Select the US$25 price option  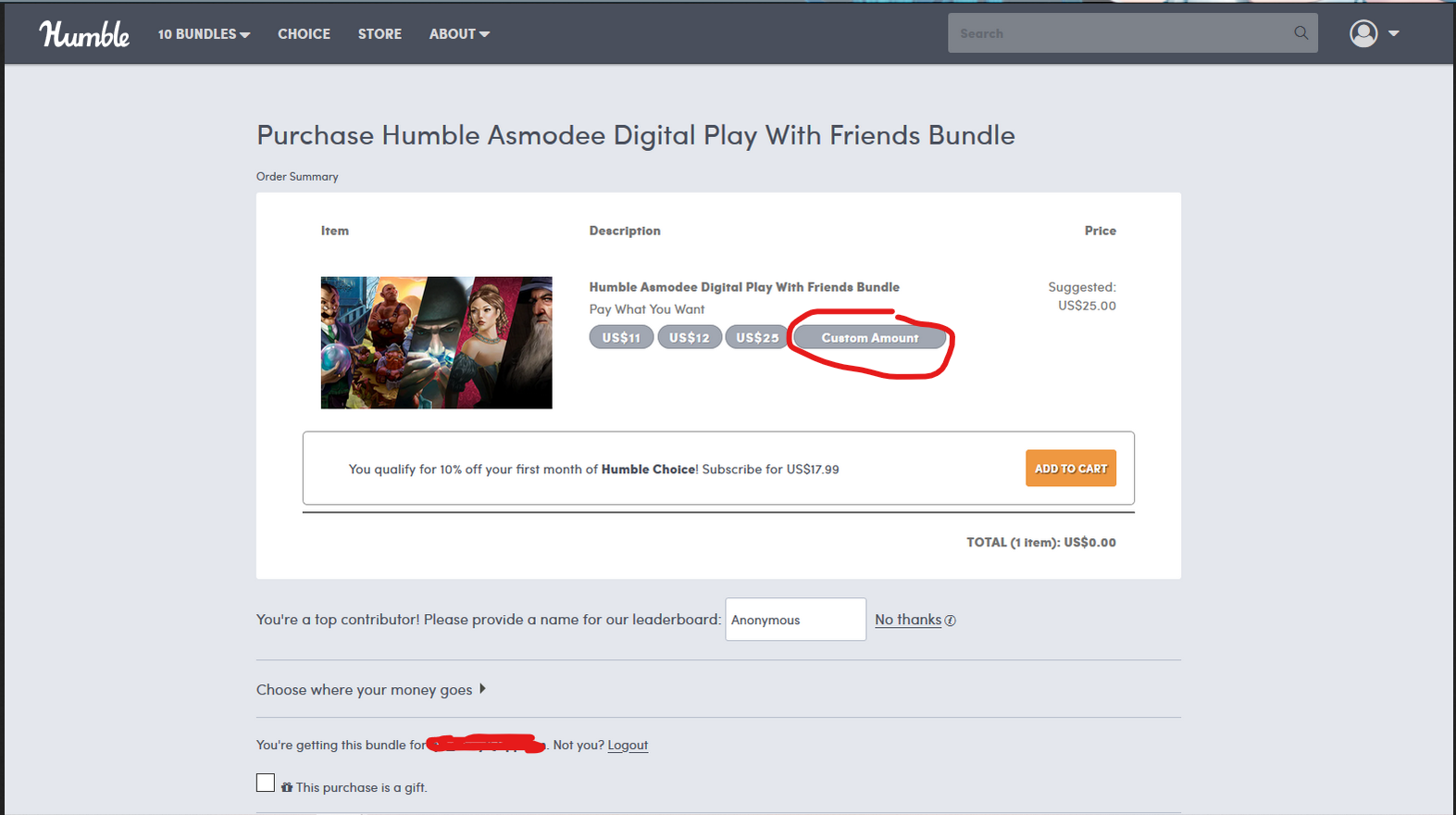[757, 338]
